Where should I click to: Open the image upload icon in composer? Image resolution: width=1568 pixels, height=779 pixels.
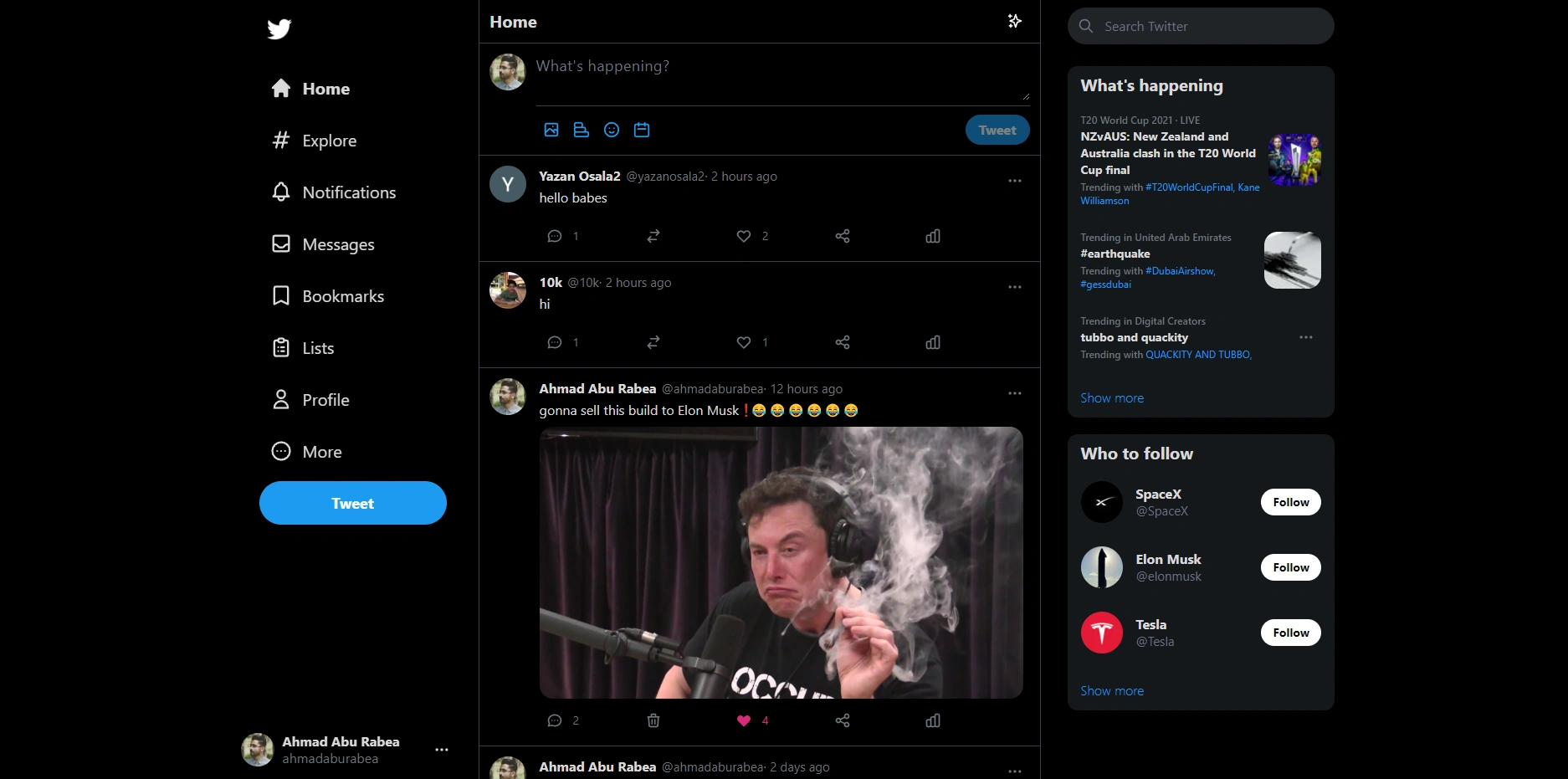tap(551, 130)
